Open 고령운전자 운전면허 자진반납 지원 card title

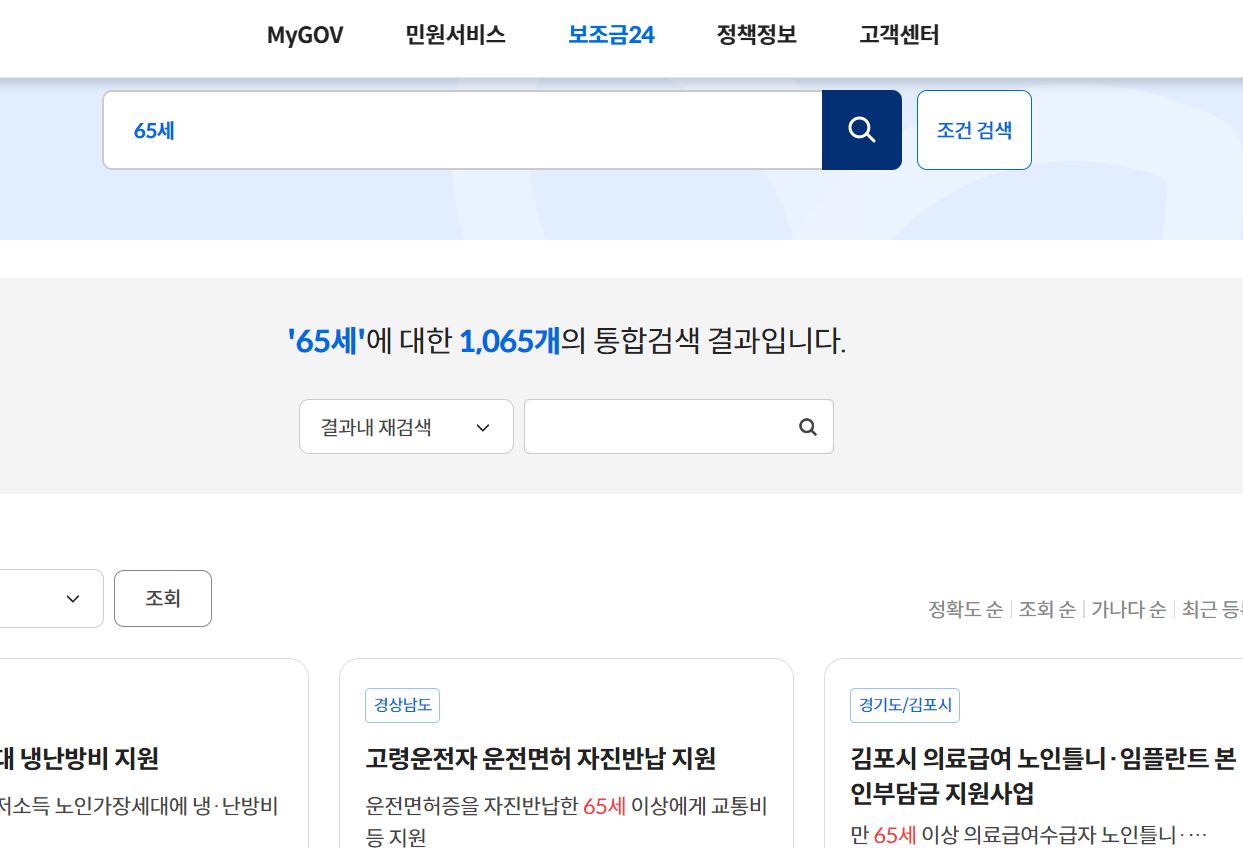(540, 759)
